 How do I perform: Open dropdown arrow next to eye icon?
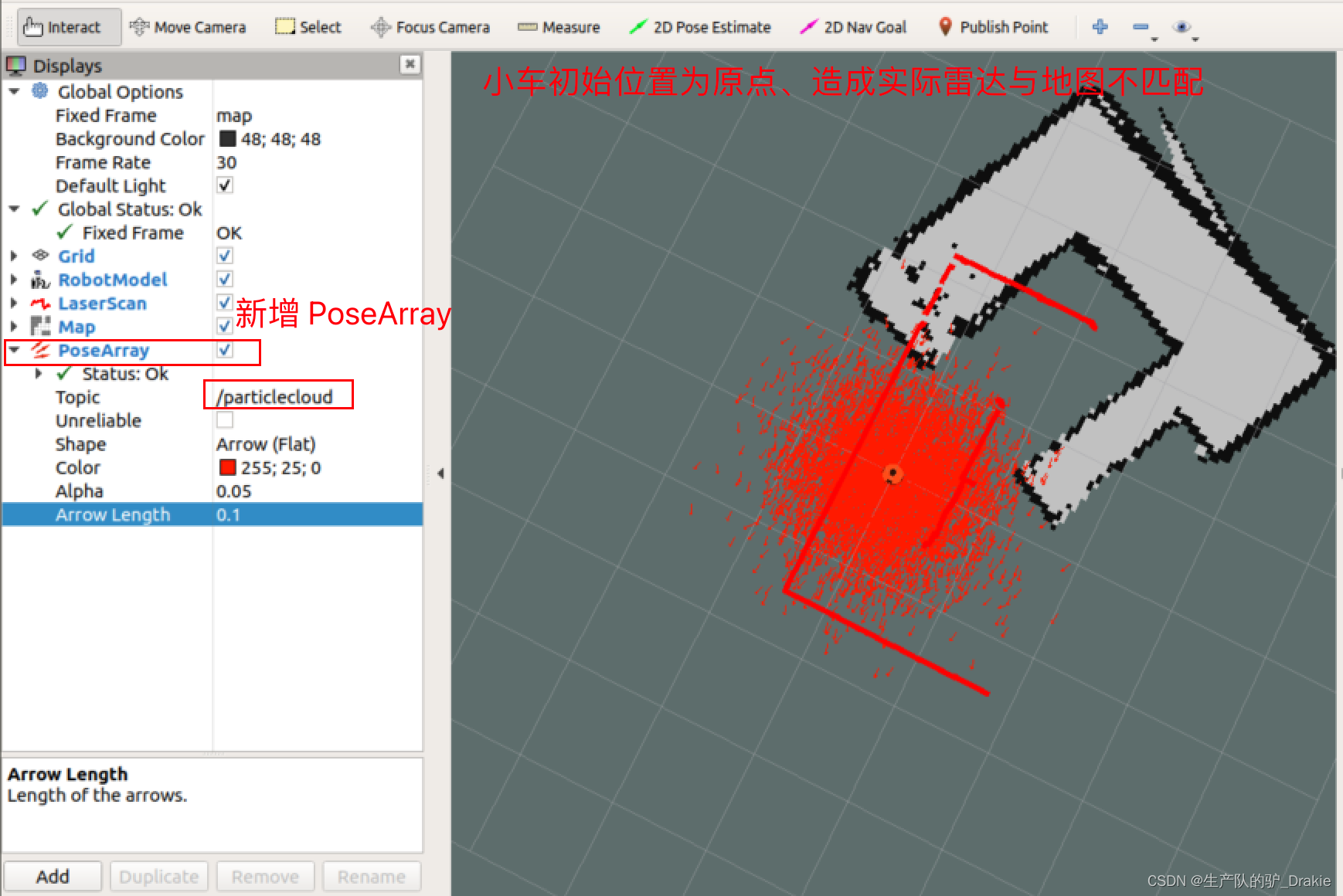click(1195, 39)
